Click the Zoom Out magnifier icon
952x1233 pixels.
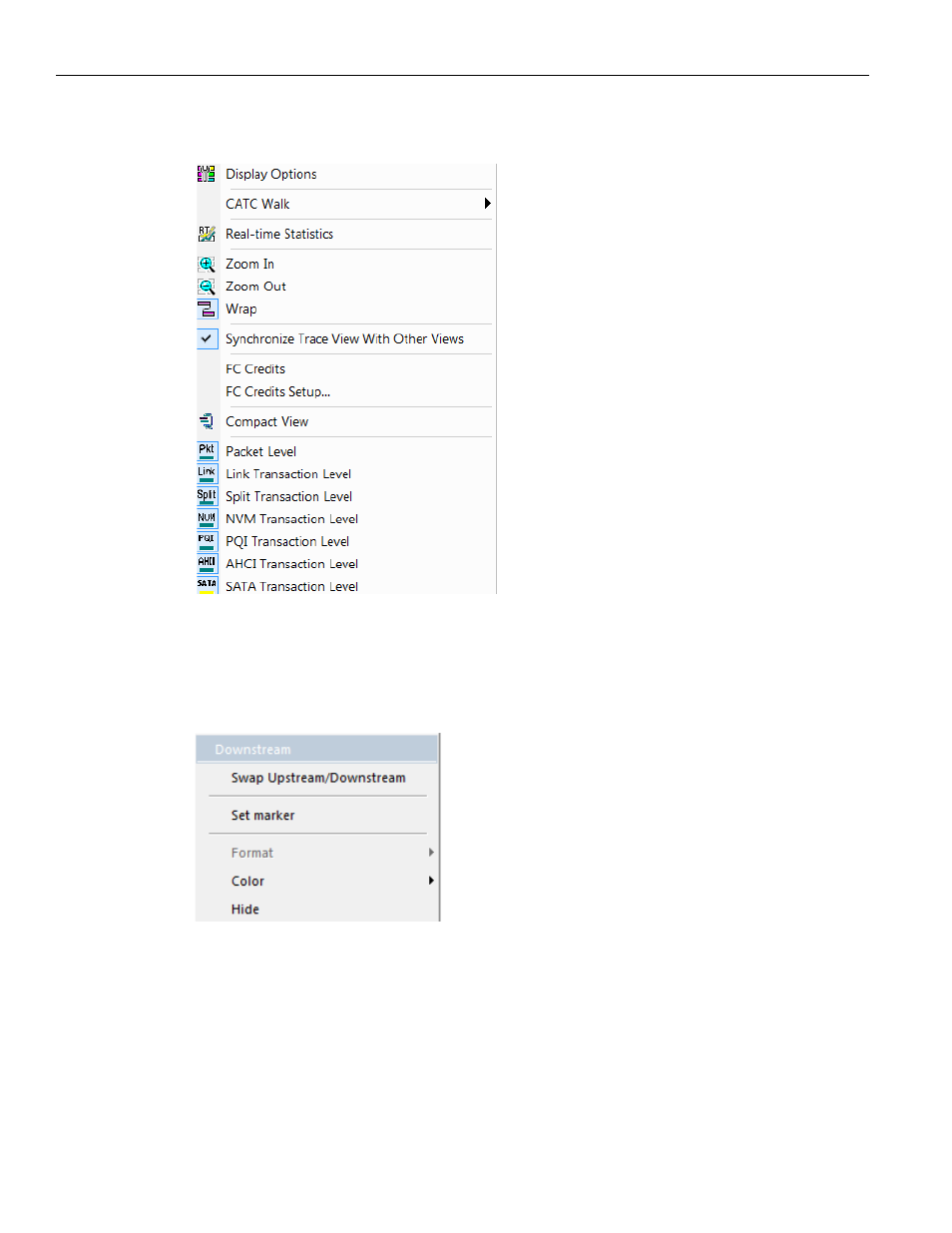coord(207,287)
